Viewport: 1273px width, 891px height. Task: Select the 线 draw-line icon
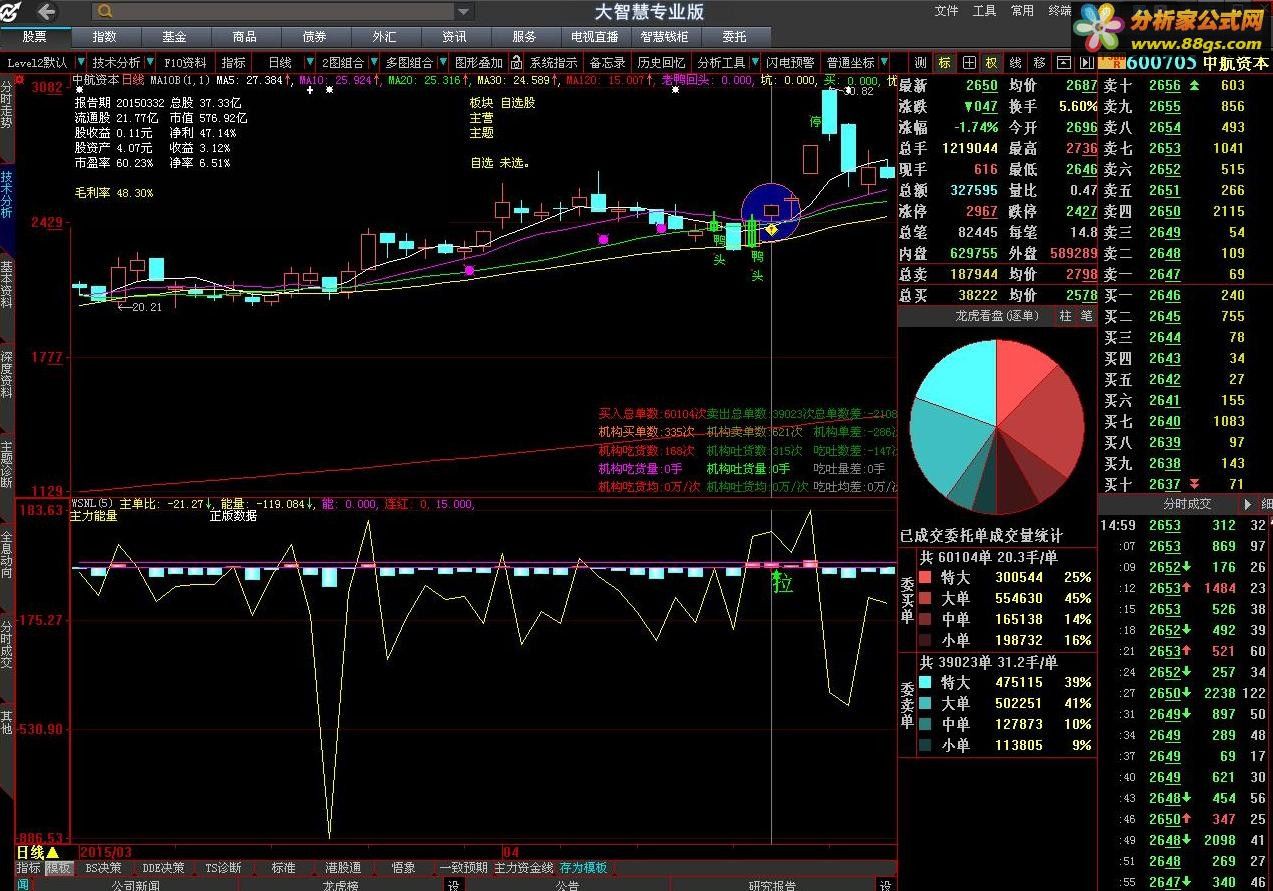(x=1015, y=62)
